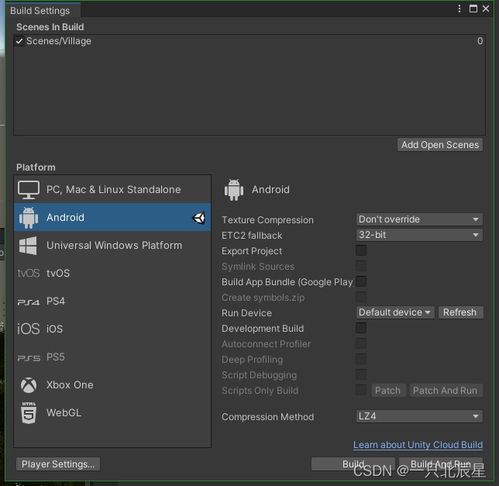Click the WebGL HTML5 icon

[x=29, y=413]
